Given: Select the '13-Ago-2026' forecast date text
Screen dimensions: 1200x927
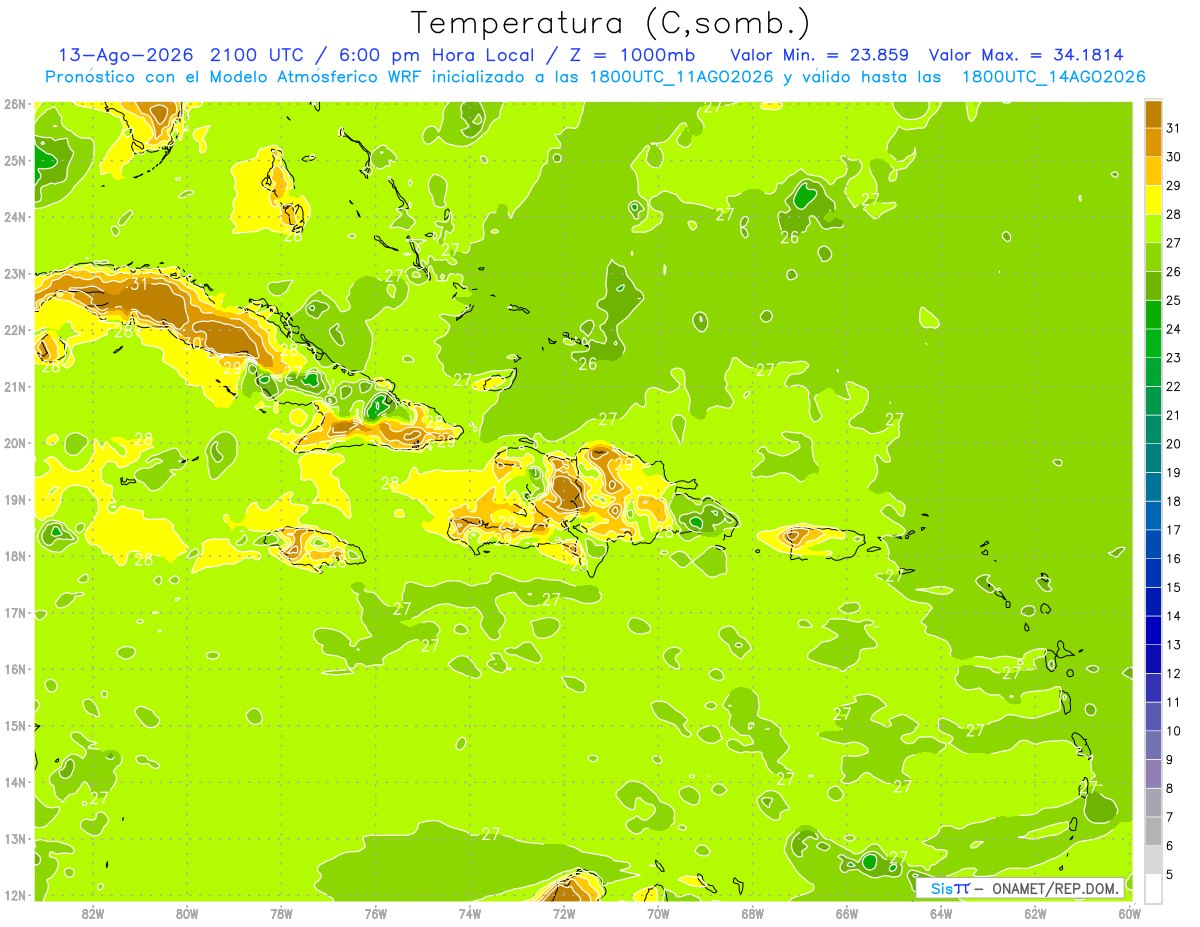Looking at the screenshot, I should pyautogui.click(x=125, y=54).
